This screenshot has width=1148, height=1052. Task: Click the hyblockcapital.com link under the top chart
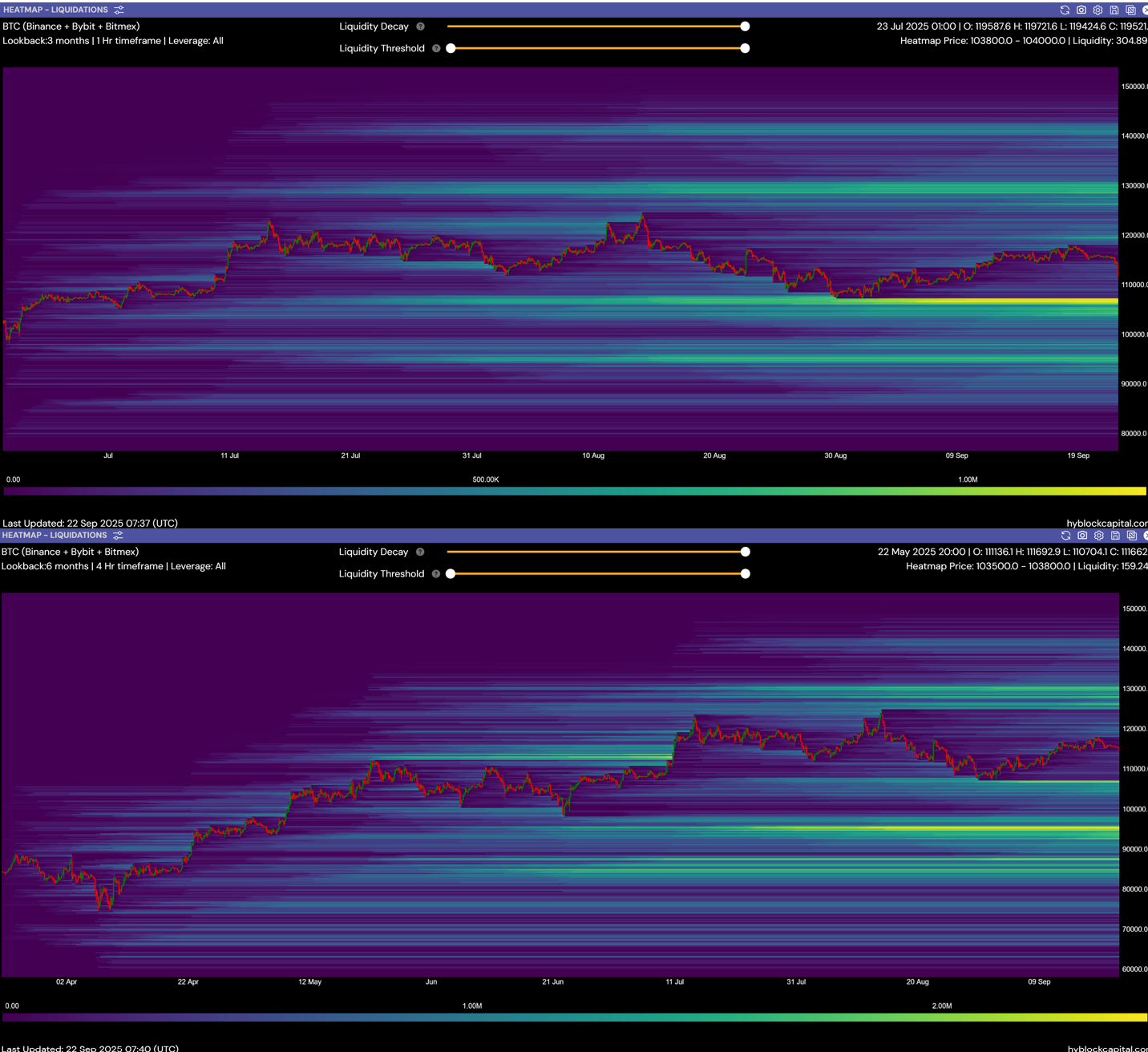point(1106,523)
